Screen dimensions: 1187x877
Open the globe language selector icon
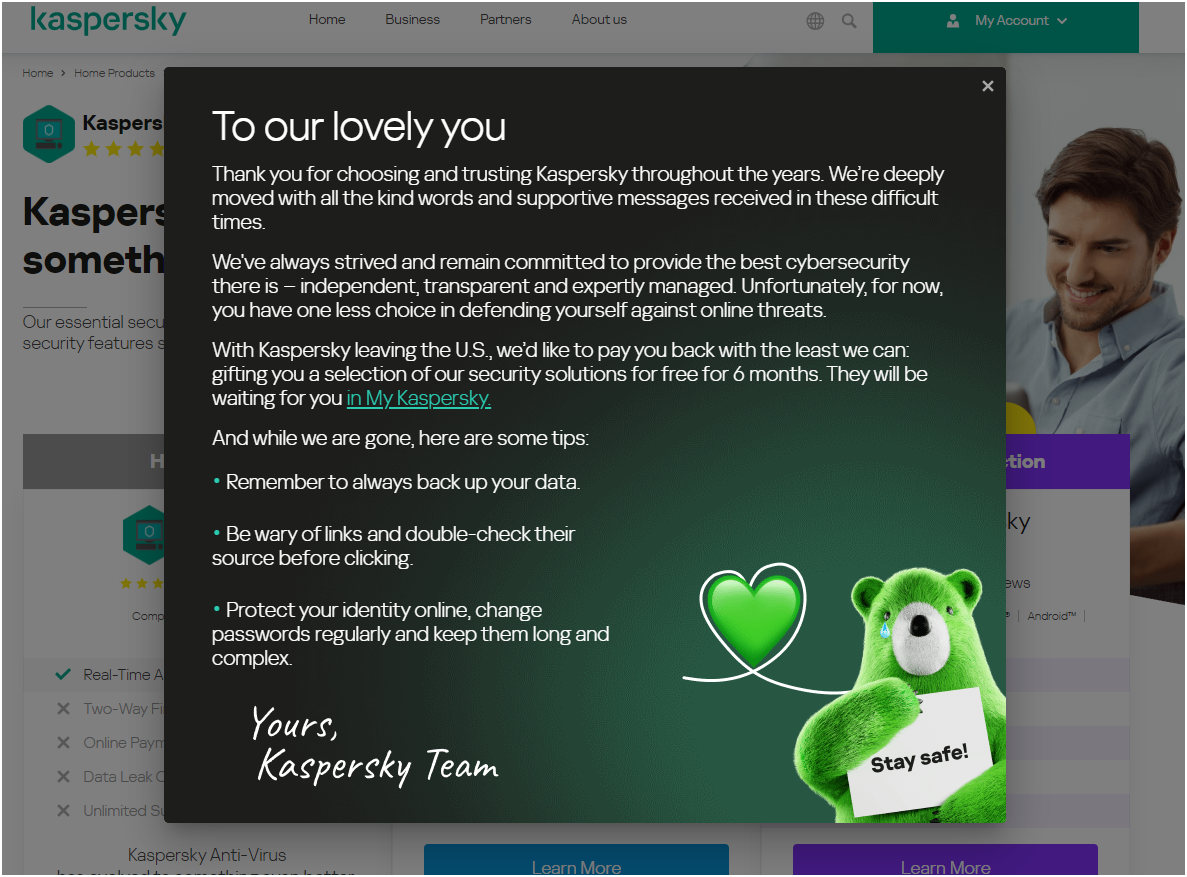click(815, 21)
